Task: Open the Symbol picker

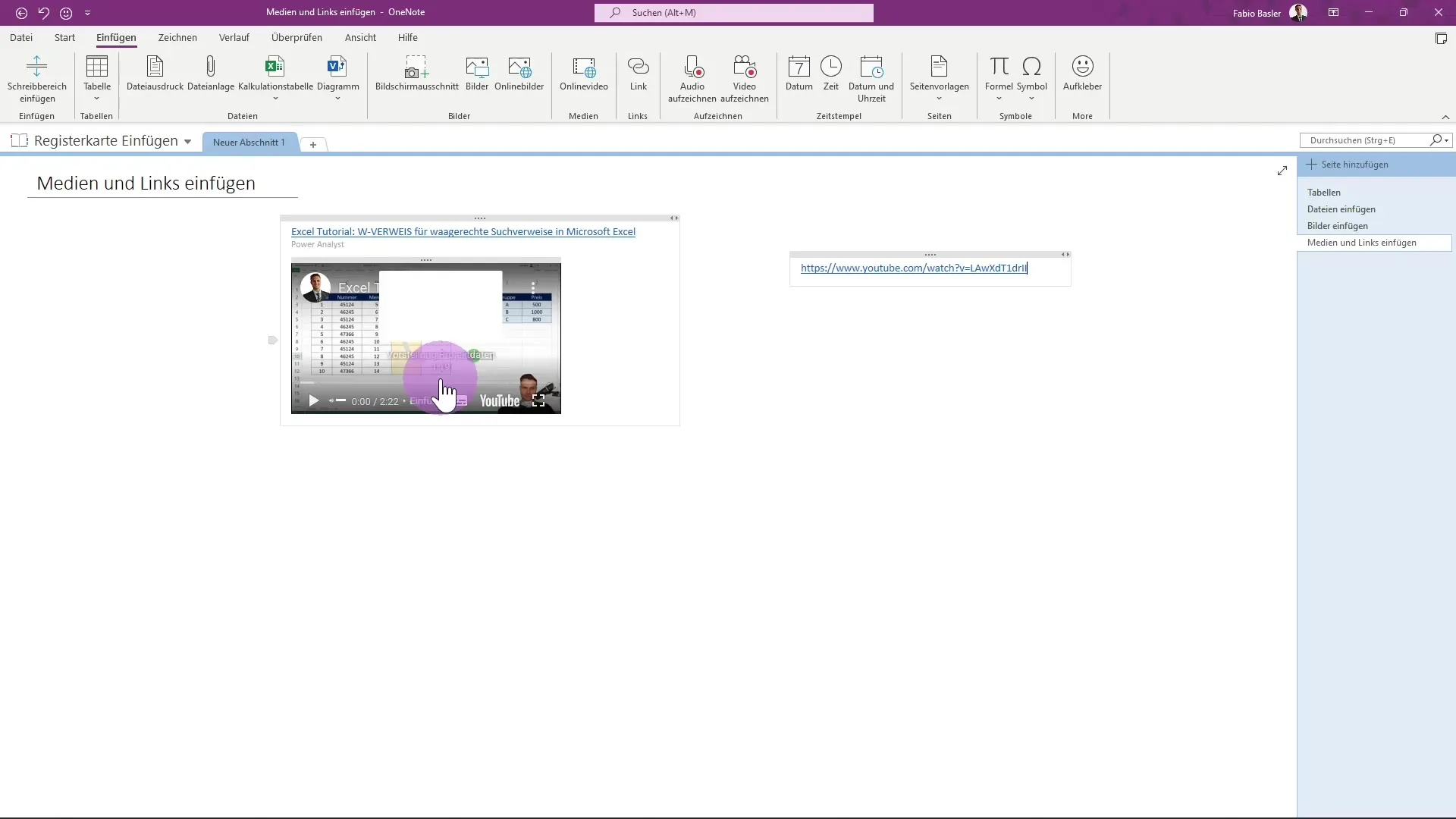Action: [x=1031, y=67]
